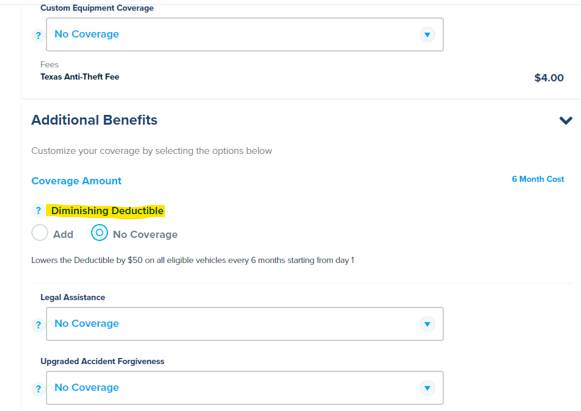
Task: Open the Diminishing Deductible help question mark
Action: coord(38,211)
